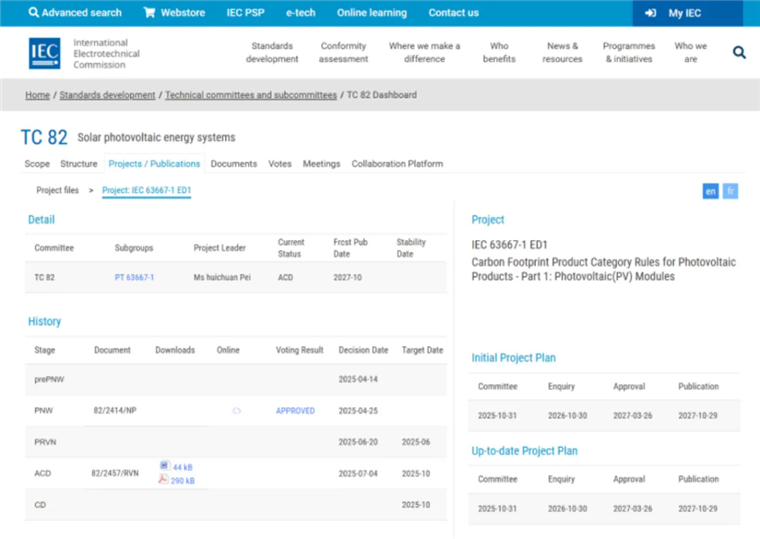Image resolution: width=760 pixels, height=539 pixels.
Task: Switch to the Meetings tab
Action: click(x=321, y=164)
